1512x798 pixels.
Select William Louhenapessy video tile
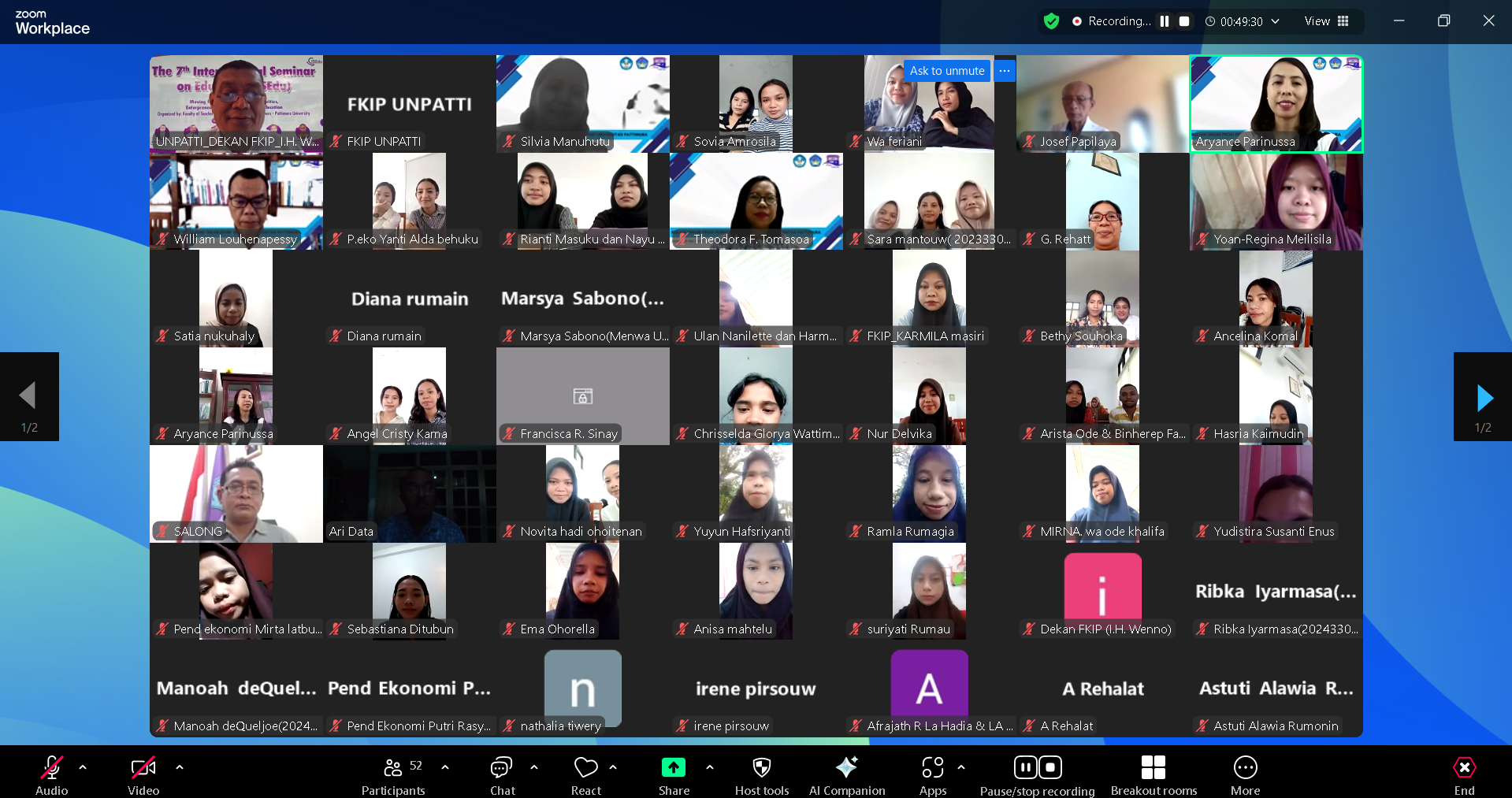click(236, 201)
